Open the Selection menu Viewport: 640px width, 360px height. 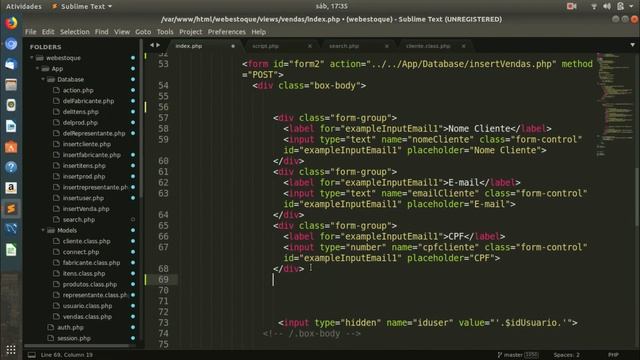75,32
